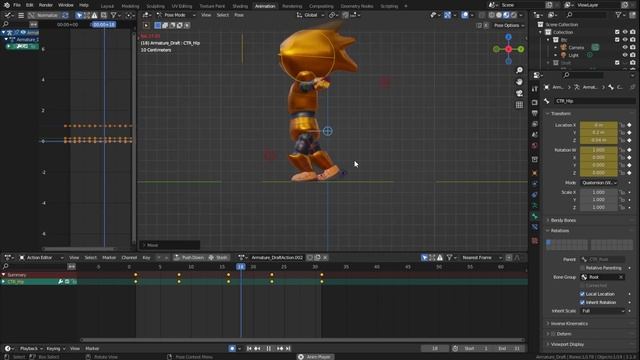This screenshot has height=360, width=640.
Task: Expand the Bendy Bones panel
Action: tap(563, 220)
